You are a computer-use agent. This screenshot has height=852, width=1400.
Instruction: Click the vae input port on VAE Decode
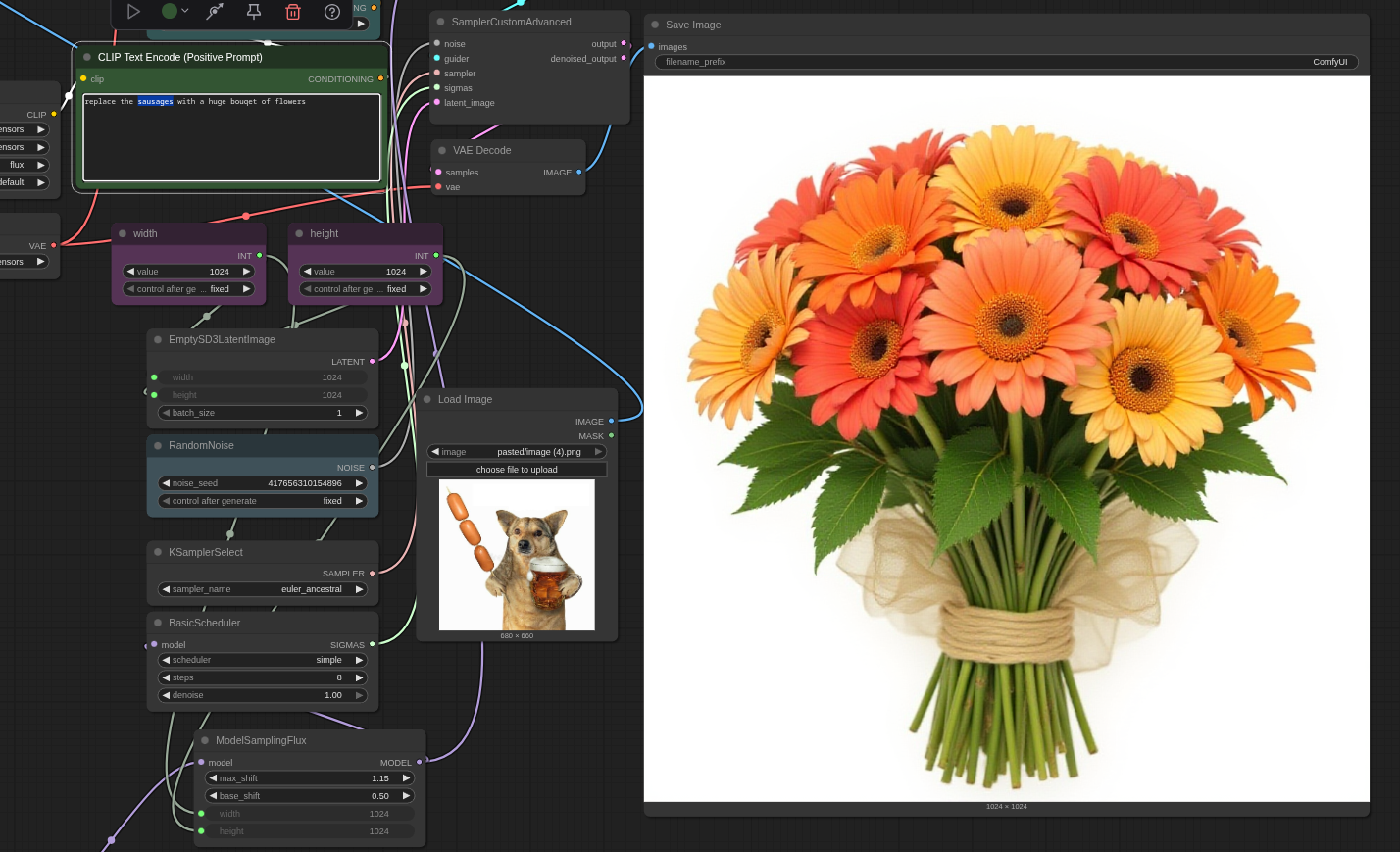438,187
